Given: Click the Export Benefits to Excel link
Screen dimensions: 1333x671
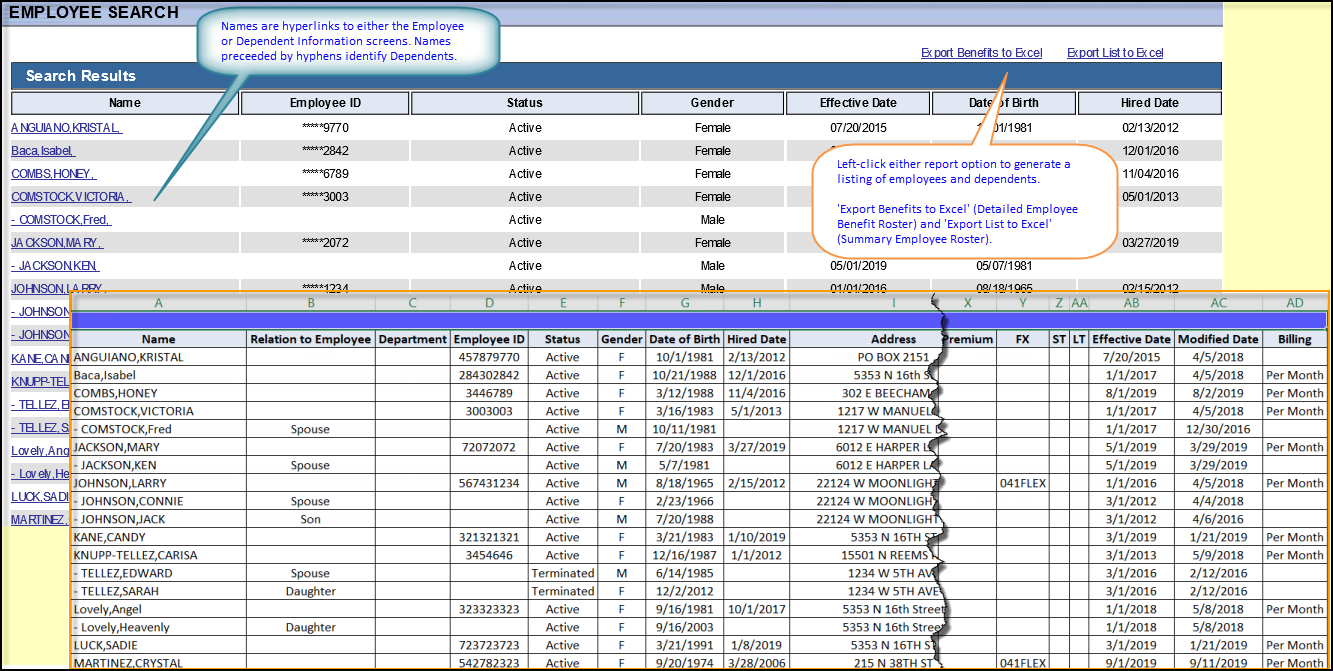Looking at the screenshot, I should click(x=981, y=53).
